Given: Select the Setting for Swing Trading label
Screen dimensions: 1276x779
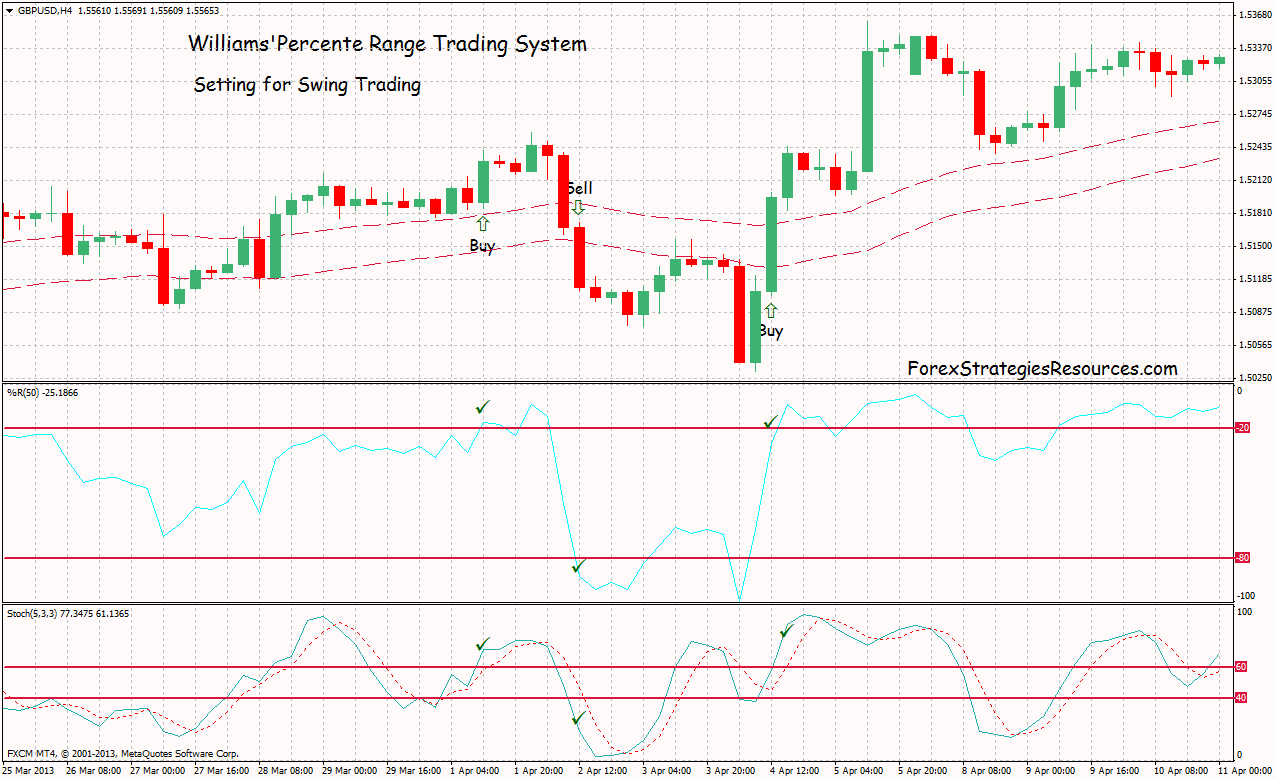Looking at the screenshot, I should click(307, 85).
